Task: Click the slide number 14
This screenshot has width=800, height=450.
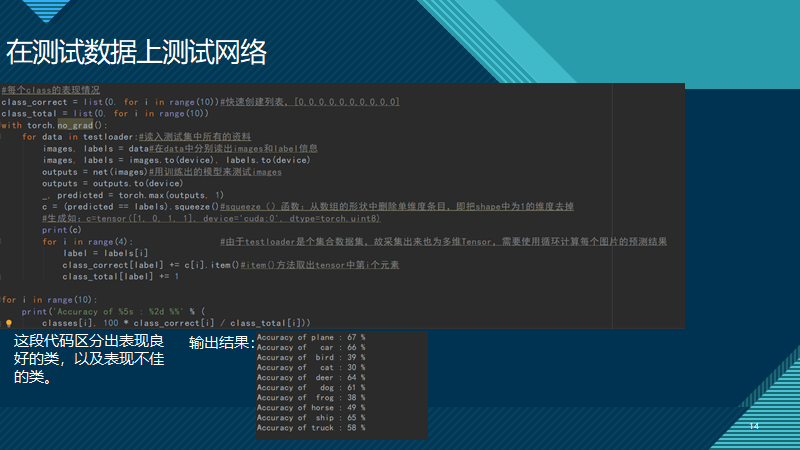Action: (x=754, y=426)
